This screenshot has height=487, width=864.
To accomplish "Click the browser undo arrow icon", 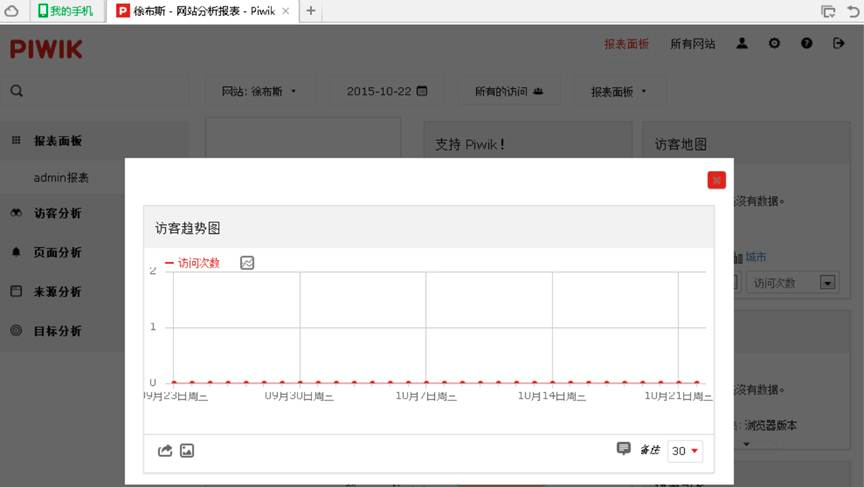I will pos(853,11).
